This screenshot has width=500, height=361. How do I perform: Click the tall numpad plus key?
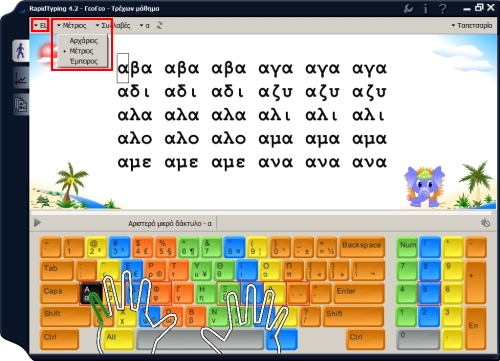point(476,282)
